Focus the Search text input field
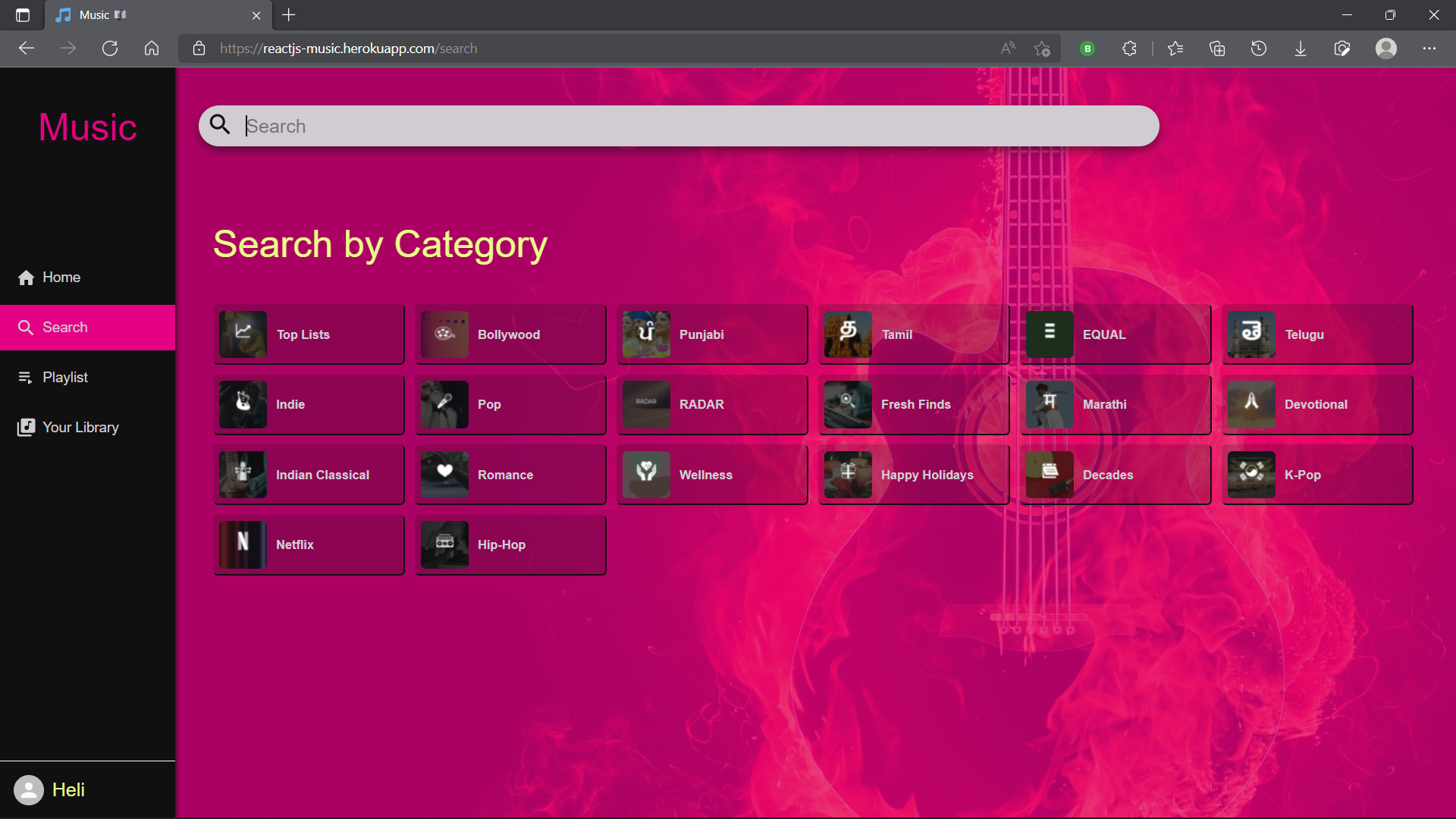Viewport: 1456px width, 819px height. point(682,126)
